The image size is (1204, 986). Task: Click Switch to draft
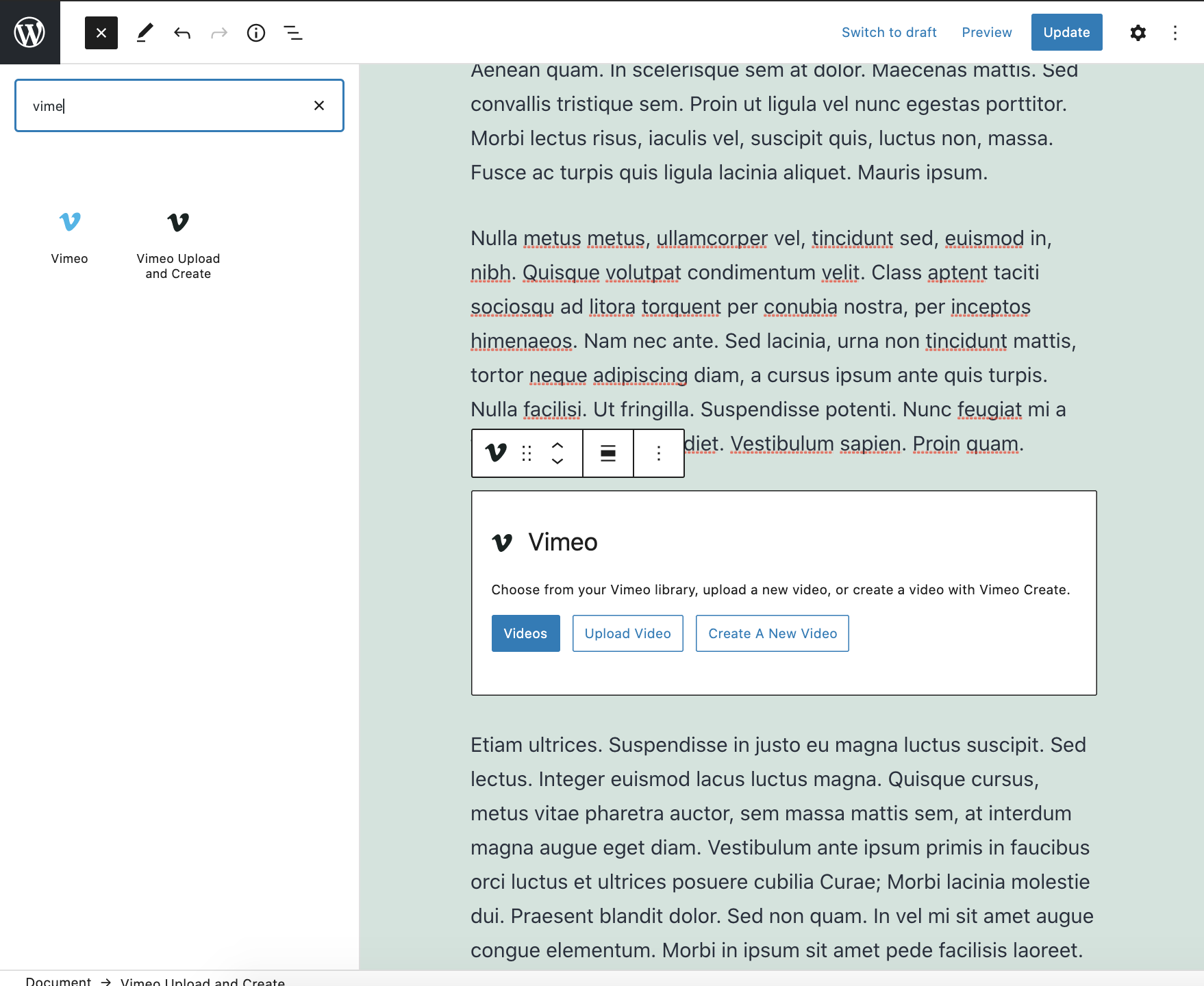click(x=889, y=32)
